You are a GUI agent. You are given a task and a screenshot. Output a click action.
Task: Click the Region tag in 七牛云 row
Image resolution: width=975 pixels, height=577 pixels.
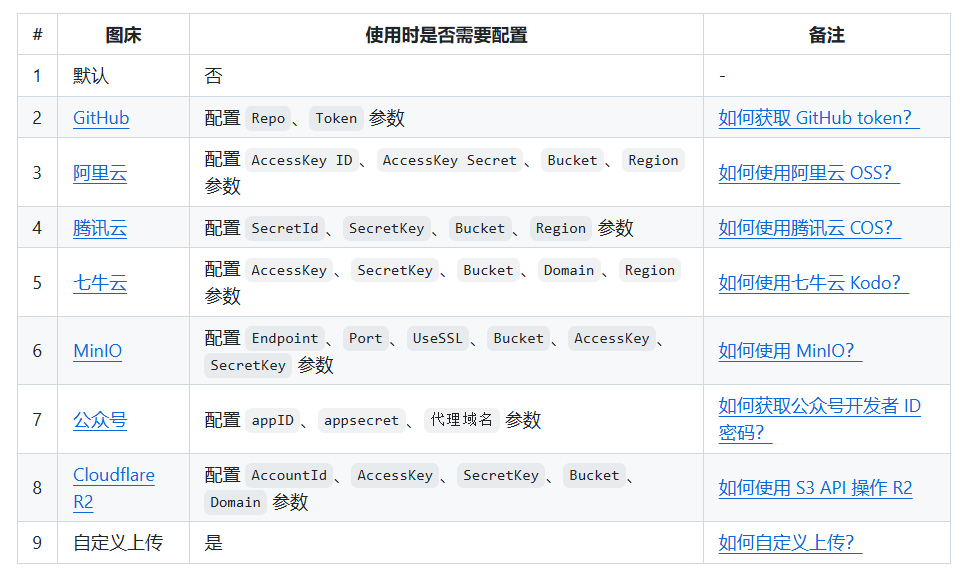(649, 270)
